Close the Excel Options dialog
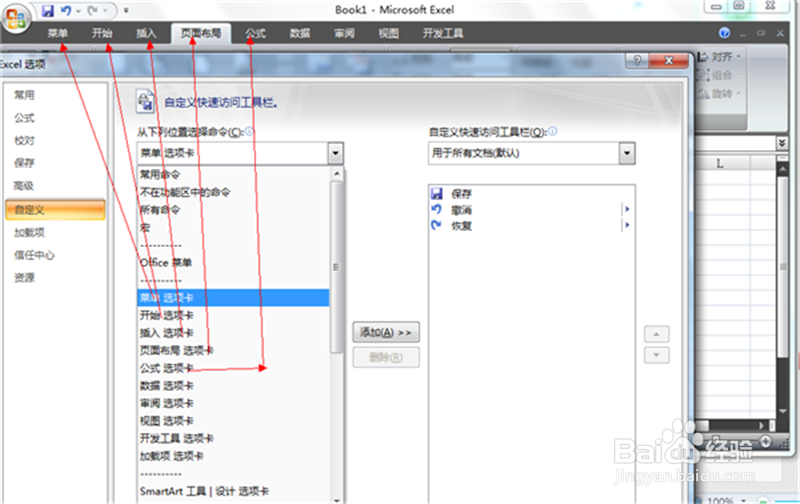The height and width of the screenshot is (504, 800). click(x=668, y=60)
